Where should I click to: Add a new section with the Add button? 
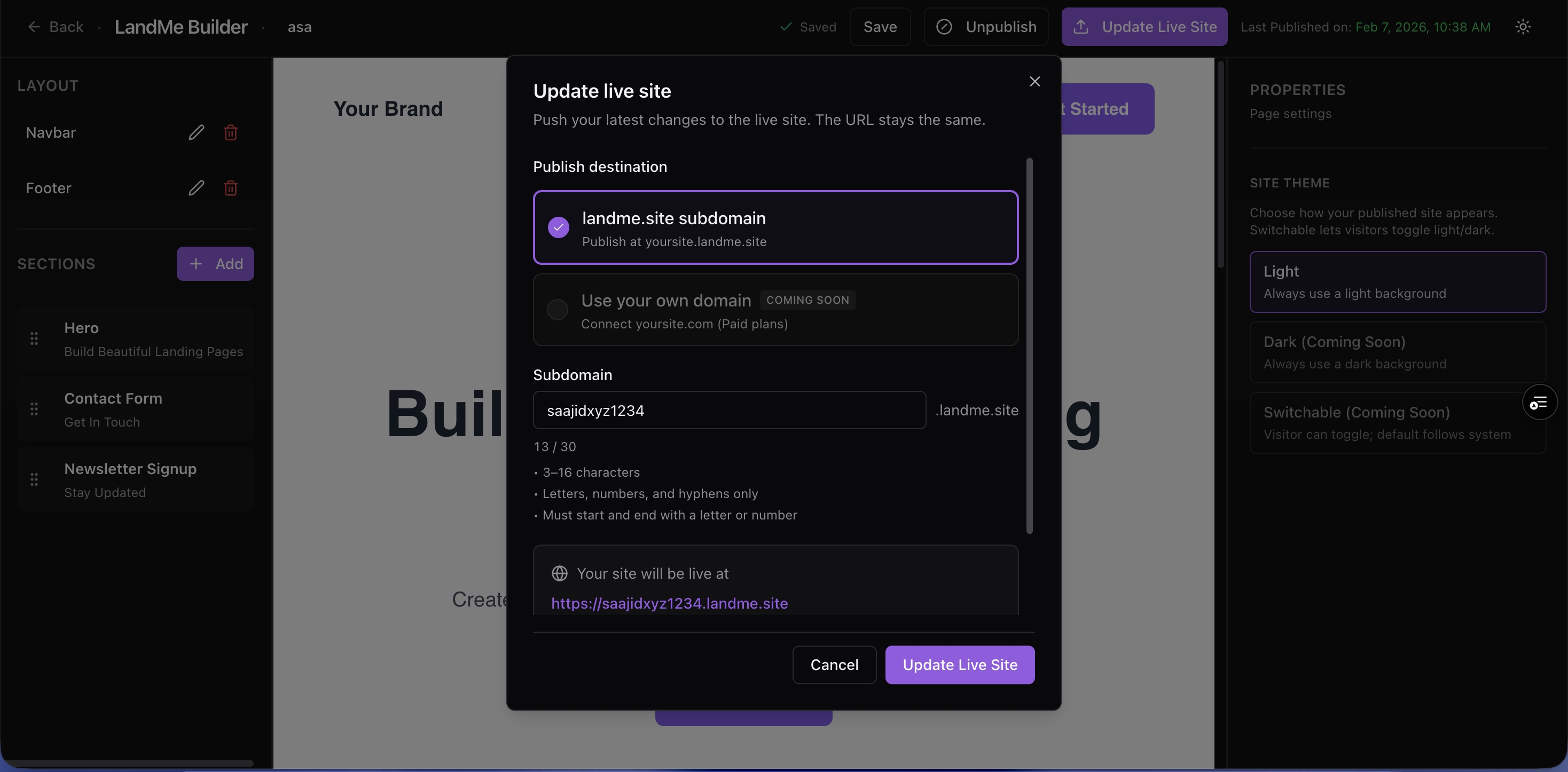tap(215, 263)
